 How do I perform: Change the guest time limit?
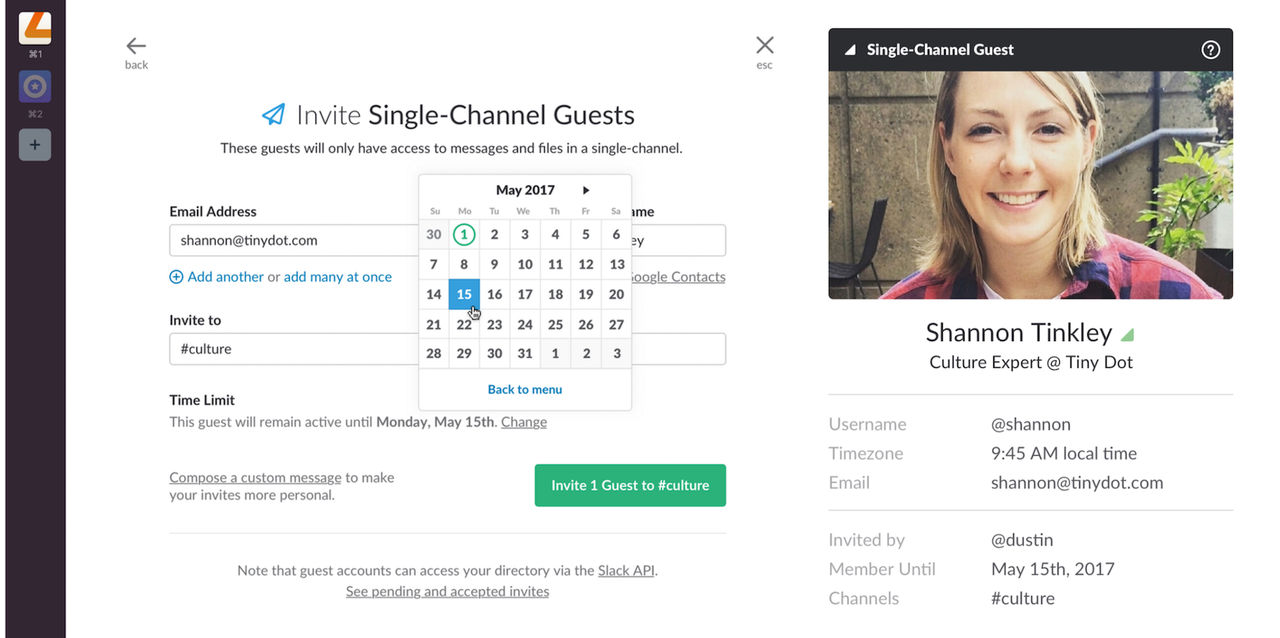pos(524,422)
